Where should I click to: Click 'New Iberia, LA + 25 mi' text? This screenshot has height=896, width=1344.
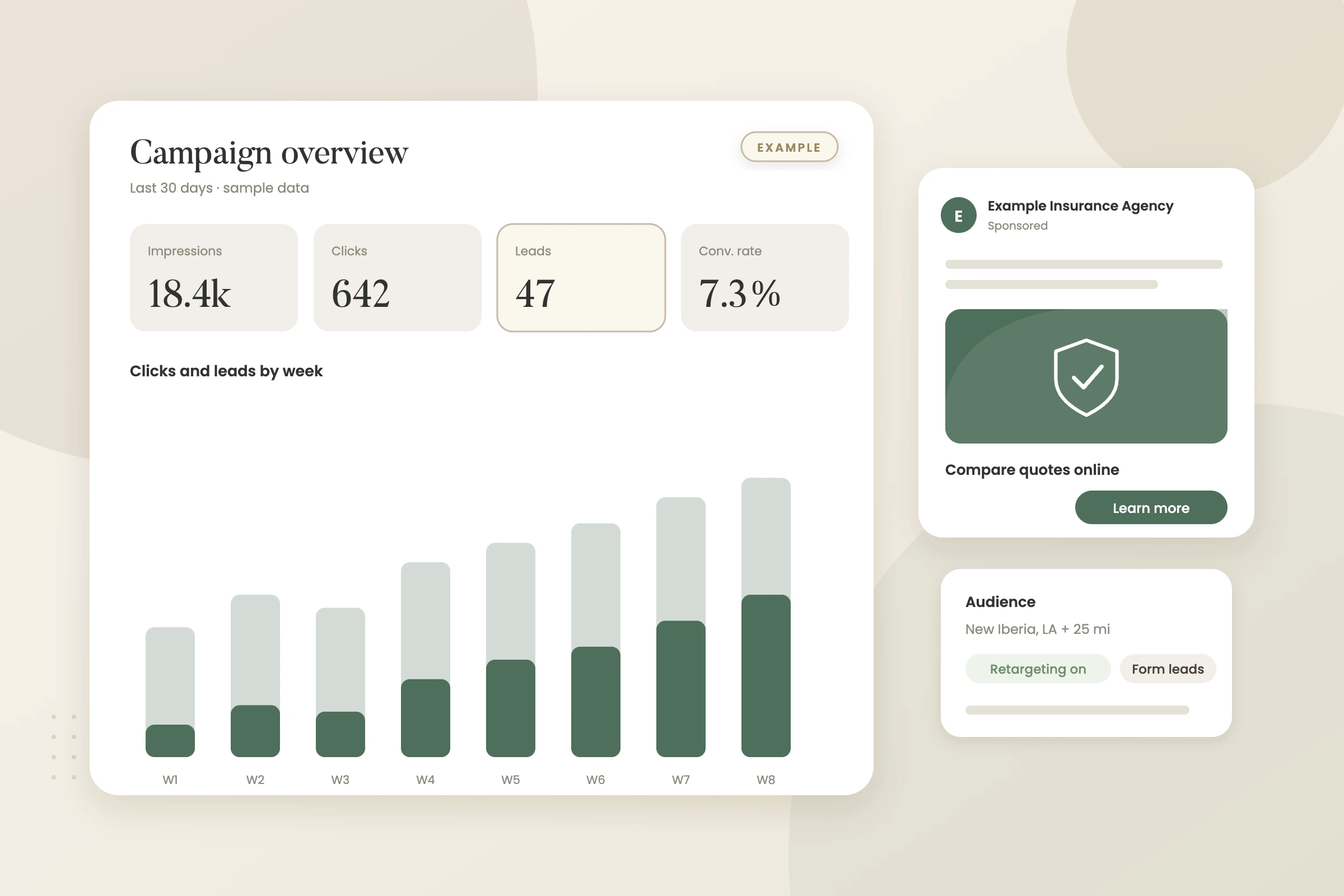click(1038, 629)
